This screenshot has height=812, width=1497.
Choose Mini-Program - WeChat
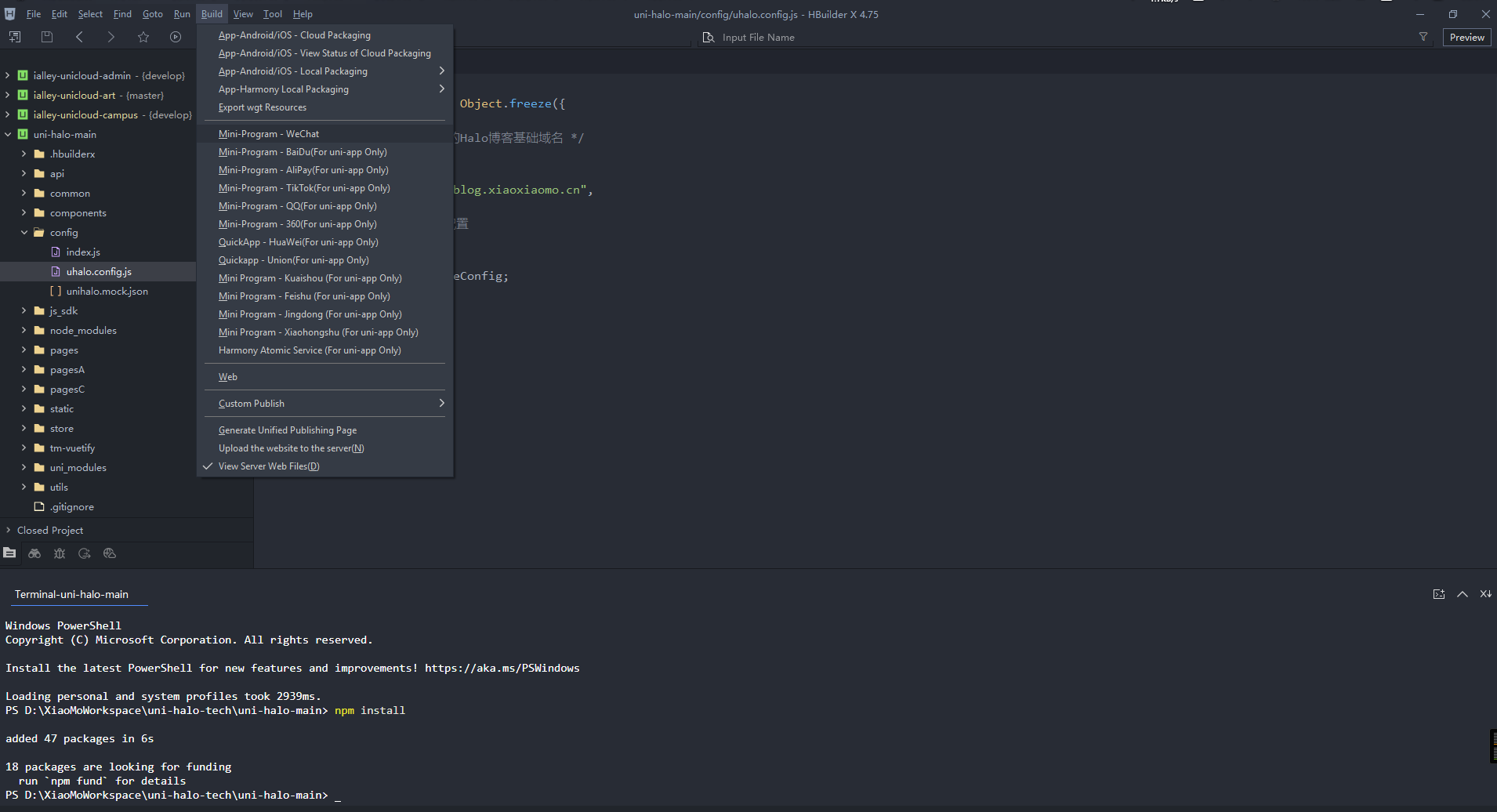(x=325, y=134)
